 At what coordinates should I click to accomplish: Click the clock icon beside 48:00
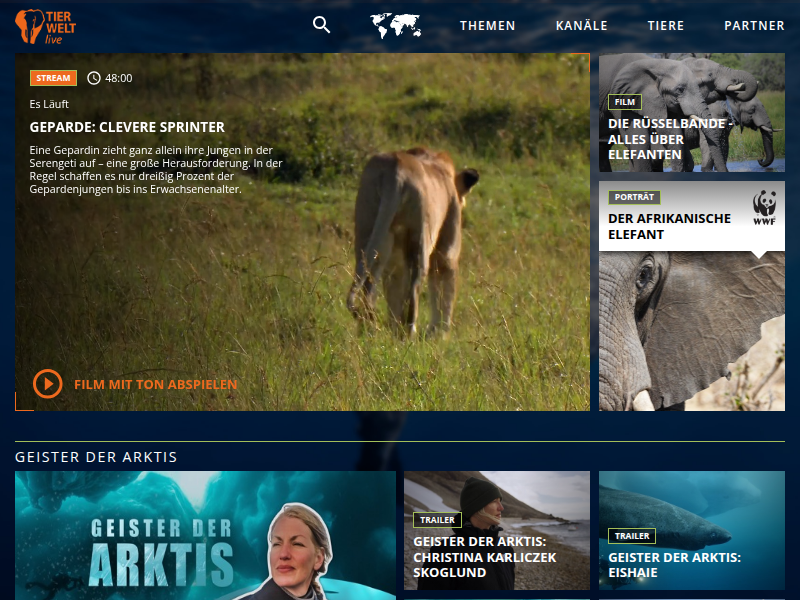click(x=94, y=78)
